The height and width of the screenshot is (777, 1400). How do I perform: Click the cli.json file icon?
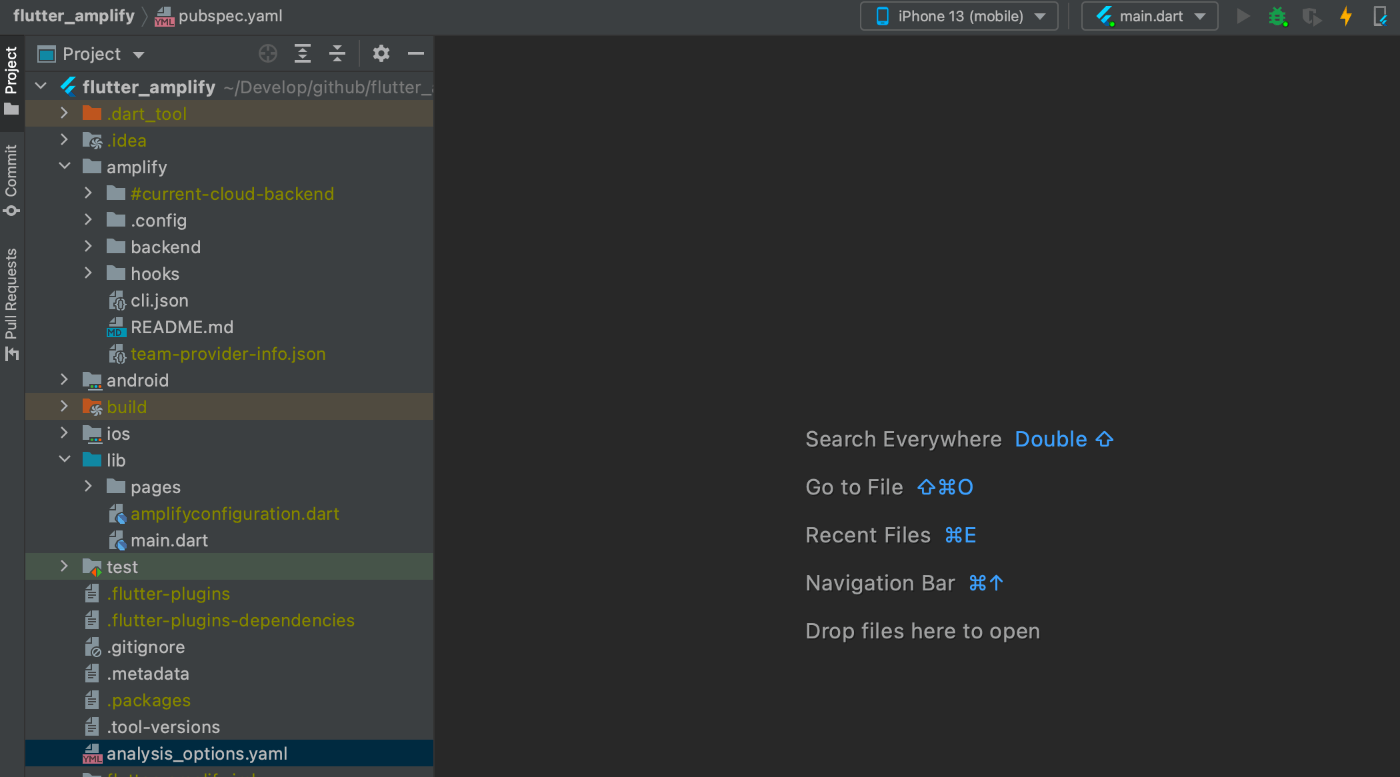coord(116,300)
